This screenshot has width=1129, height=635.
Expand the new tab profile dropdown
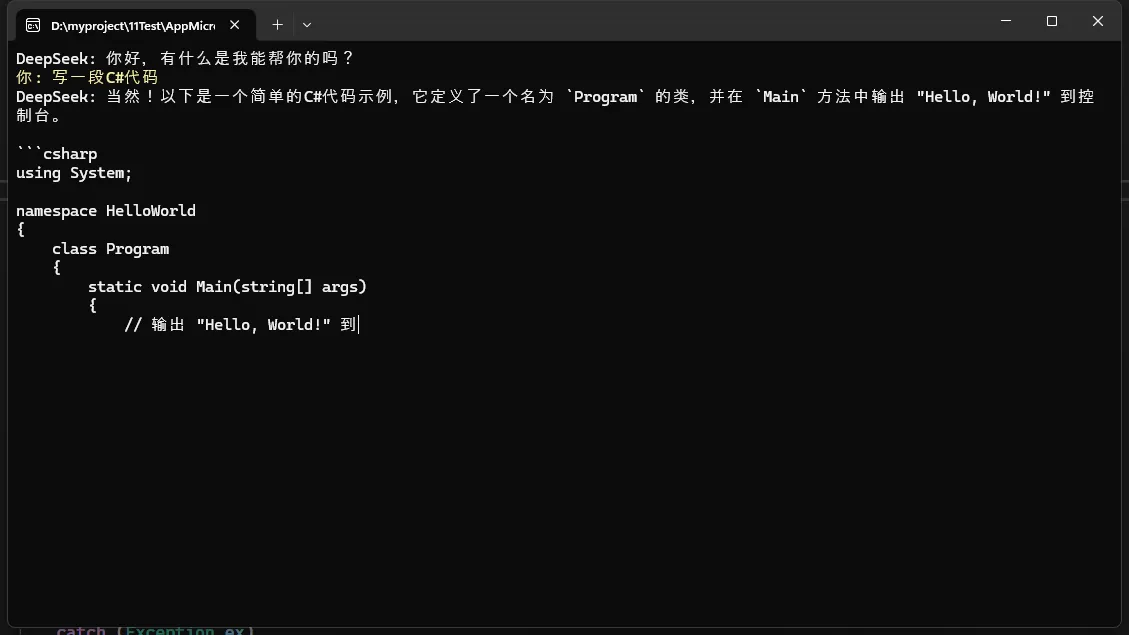coord(307,24)
